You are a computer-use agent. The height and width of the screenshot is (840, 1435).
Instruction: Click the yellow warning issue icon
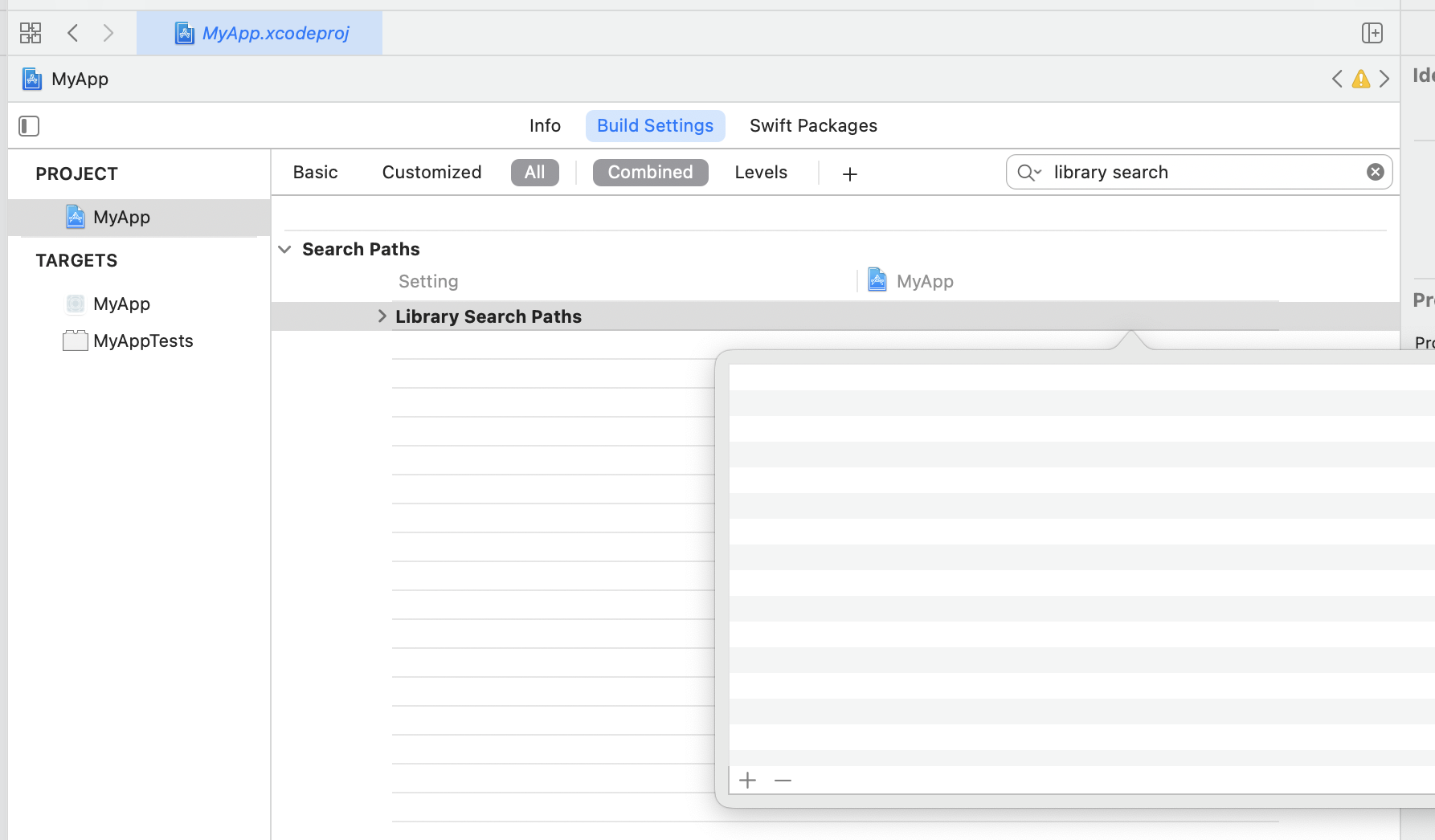pos(1361,79)
